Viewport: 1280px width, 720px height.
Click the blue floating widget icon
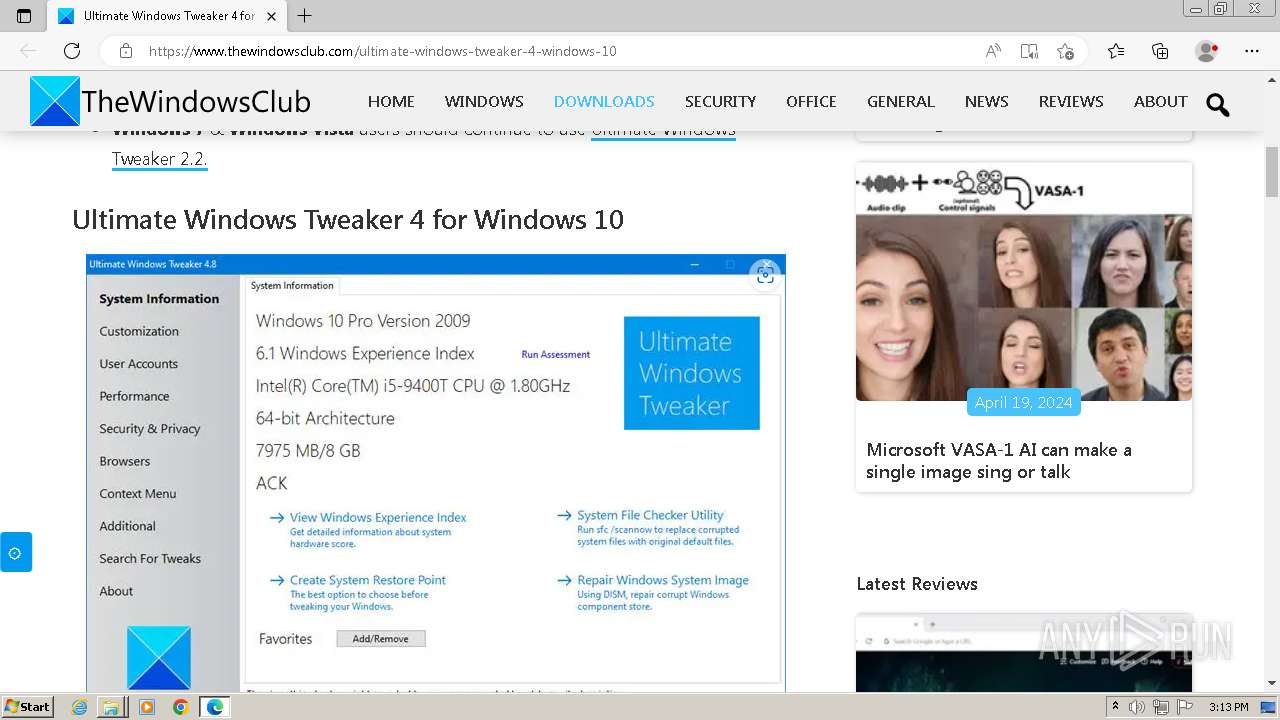(x=15, y=552)
